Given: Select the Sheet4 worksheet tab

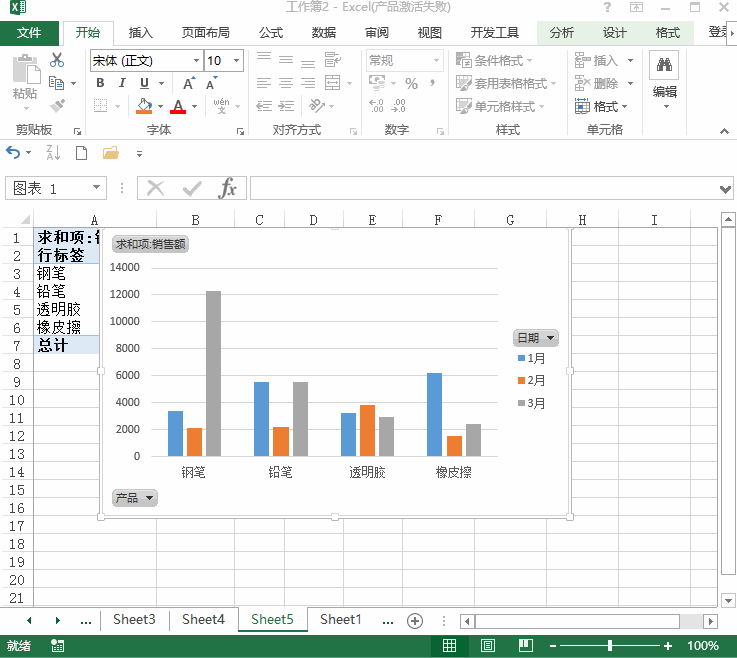Looking at the screenshot, I should click(x=203, y=619).
